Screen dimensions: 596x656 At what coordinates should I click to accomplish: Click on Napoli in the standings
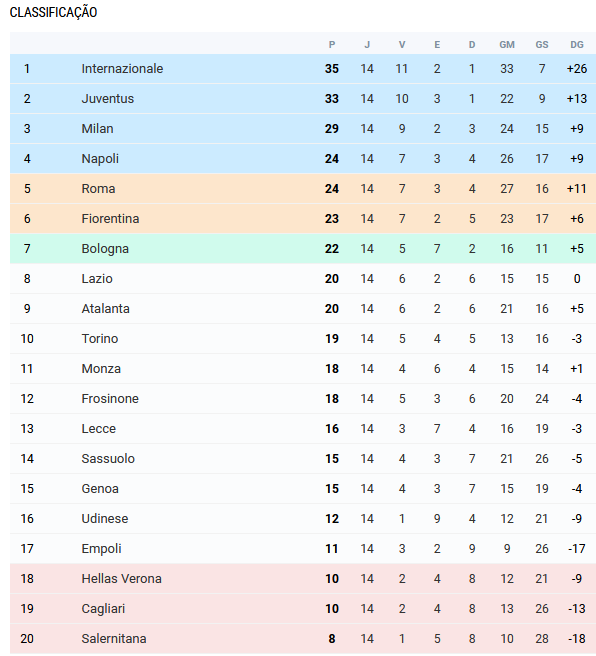coord(100,159)
